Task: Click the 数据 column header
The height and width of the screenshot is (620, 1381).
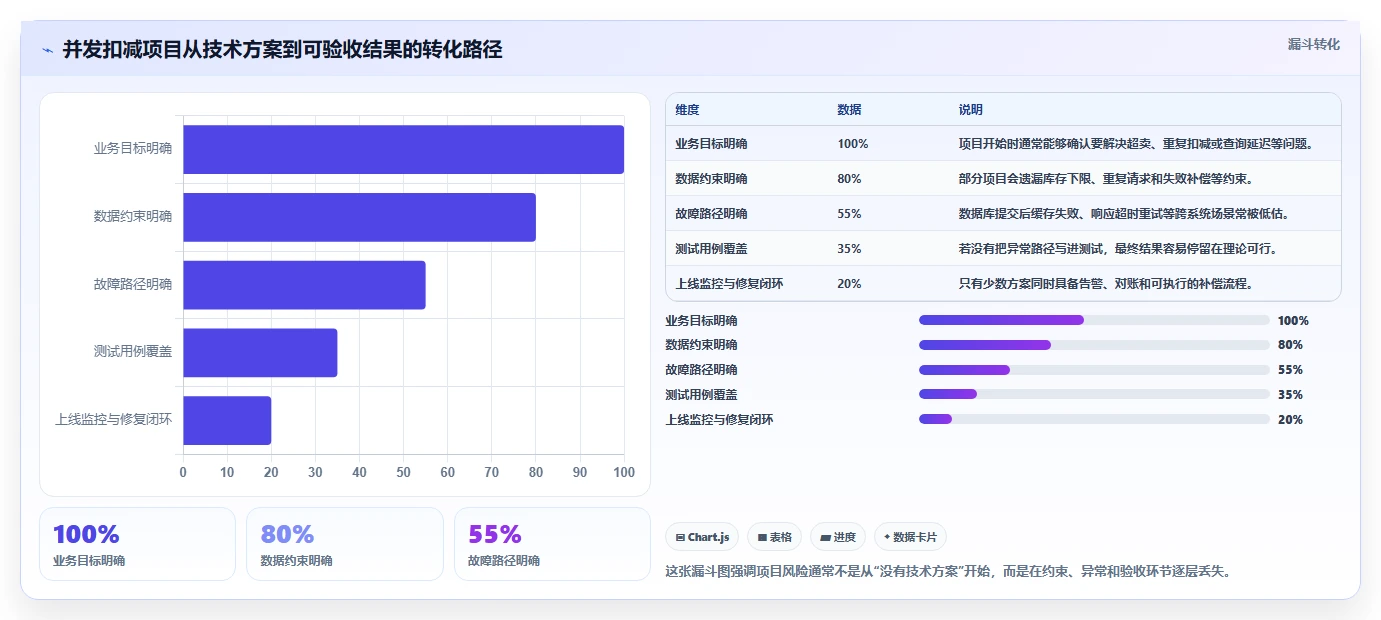Action: pos(849,110)
